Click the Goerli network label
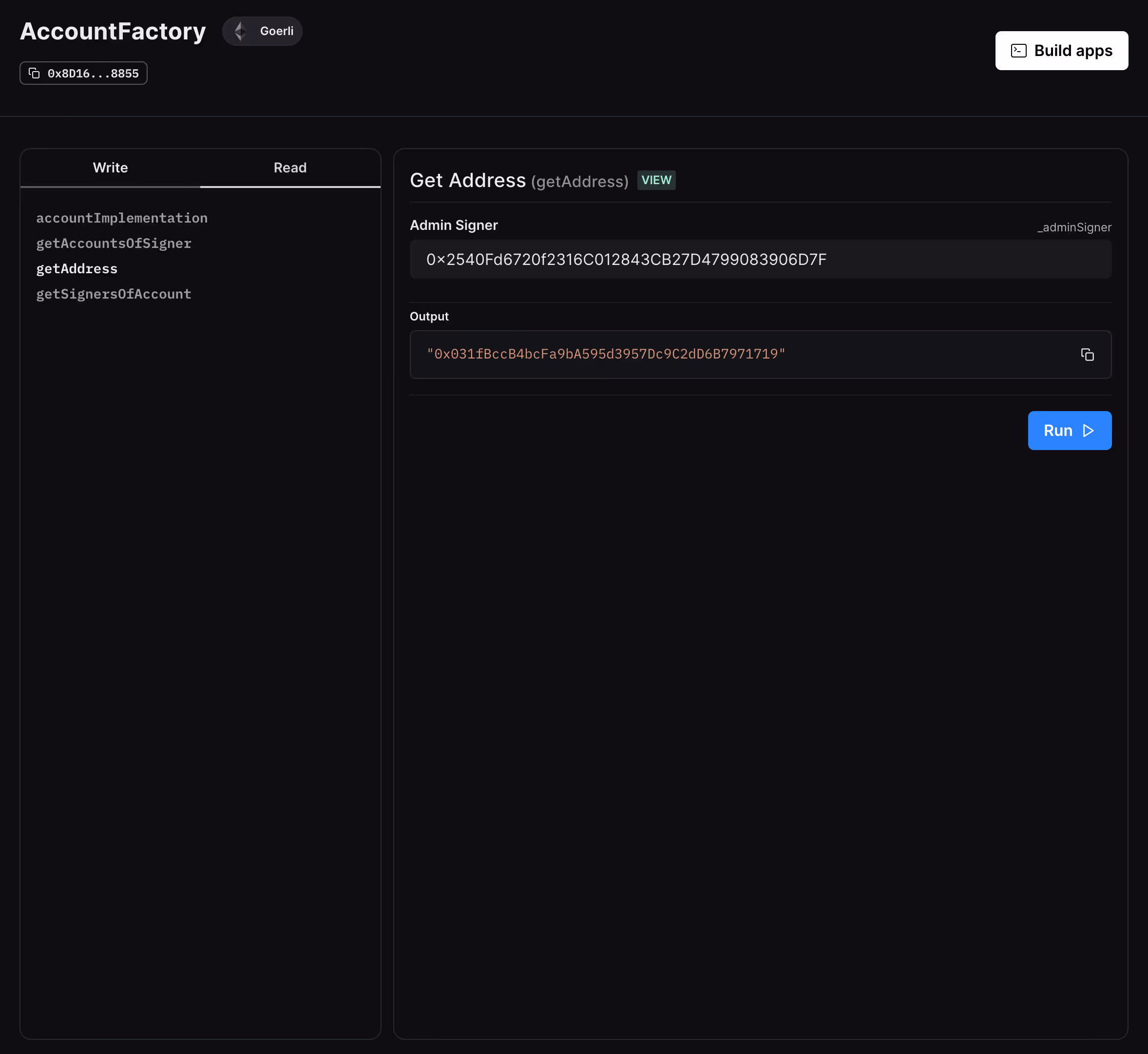The width and height of the screenshot is (1148, 1054). [x=277, y=31]
